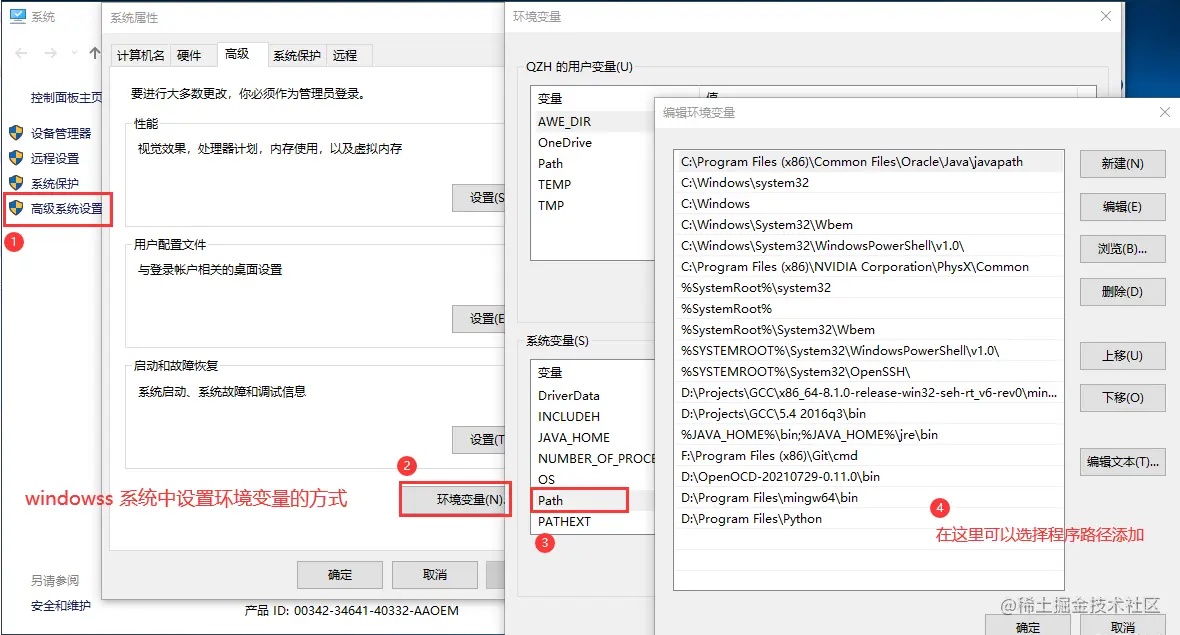
Task: Select D:\Program Files\Python entry
Action: (868, 519)
